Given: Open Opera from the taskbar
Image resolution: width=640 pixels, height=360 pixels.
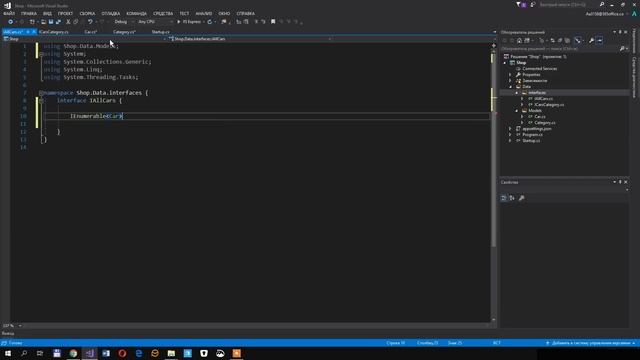Looking at the screenshot, I should [122, 353].
